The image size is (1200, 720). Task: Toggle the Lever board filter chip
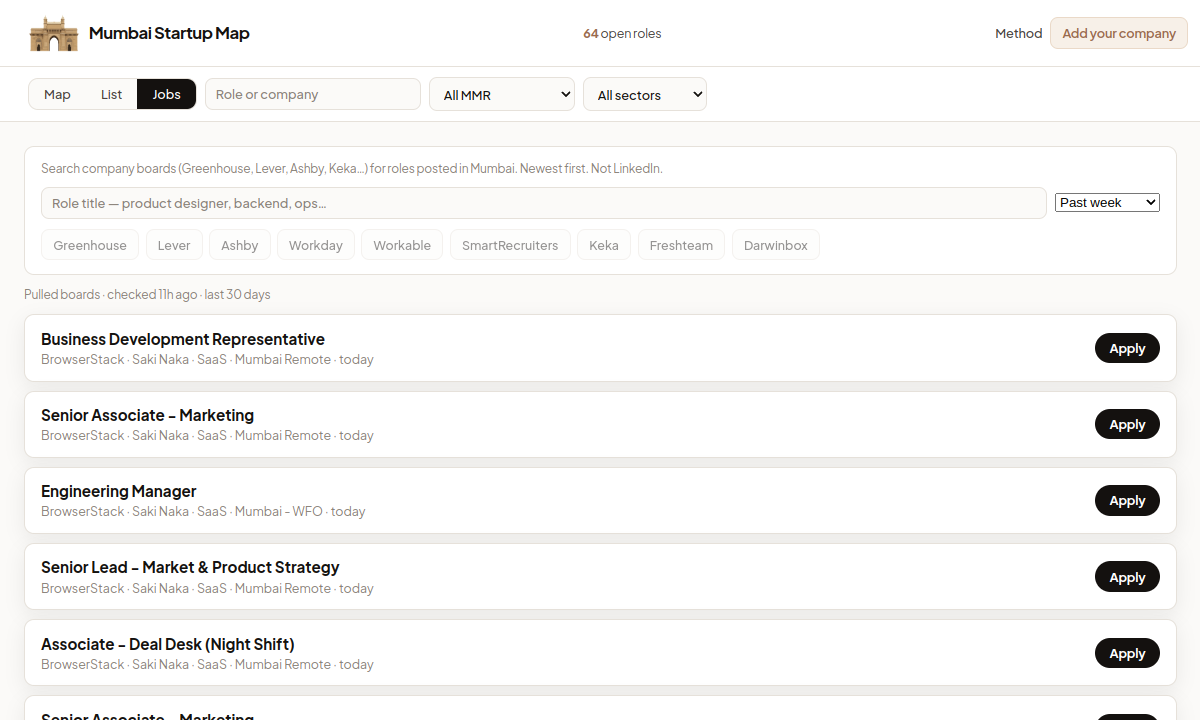pos(174,245)
